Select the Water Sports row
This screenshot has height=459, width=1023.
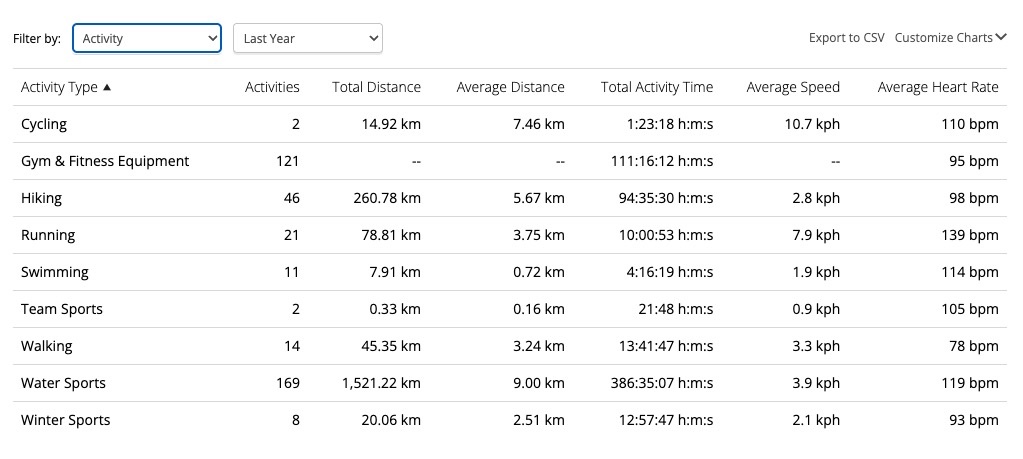63,383
